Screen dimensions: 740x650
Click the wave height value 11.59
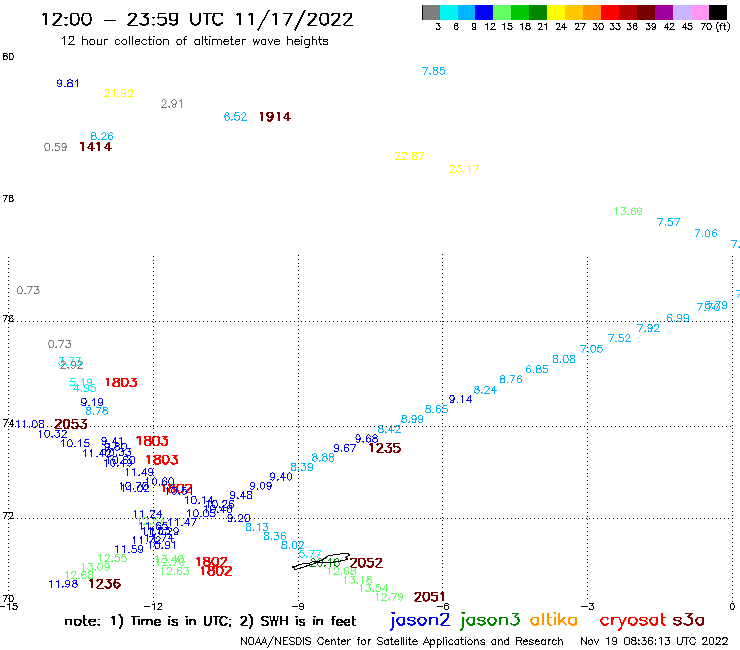[x=129, y=549]
